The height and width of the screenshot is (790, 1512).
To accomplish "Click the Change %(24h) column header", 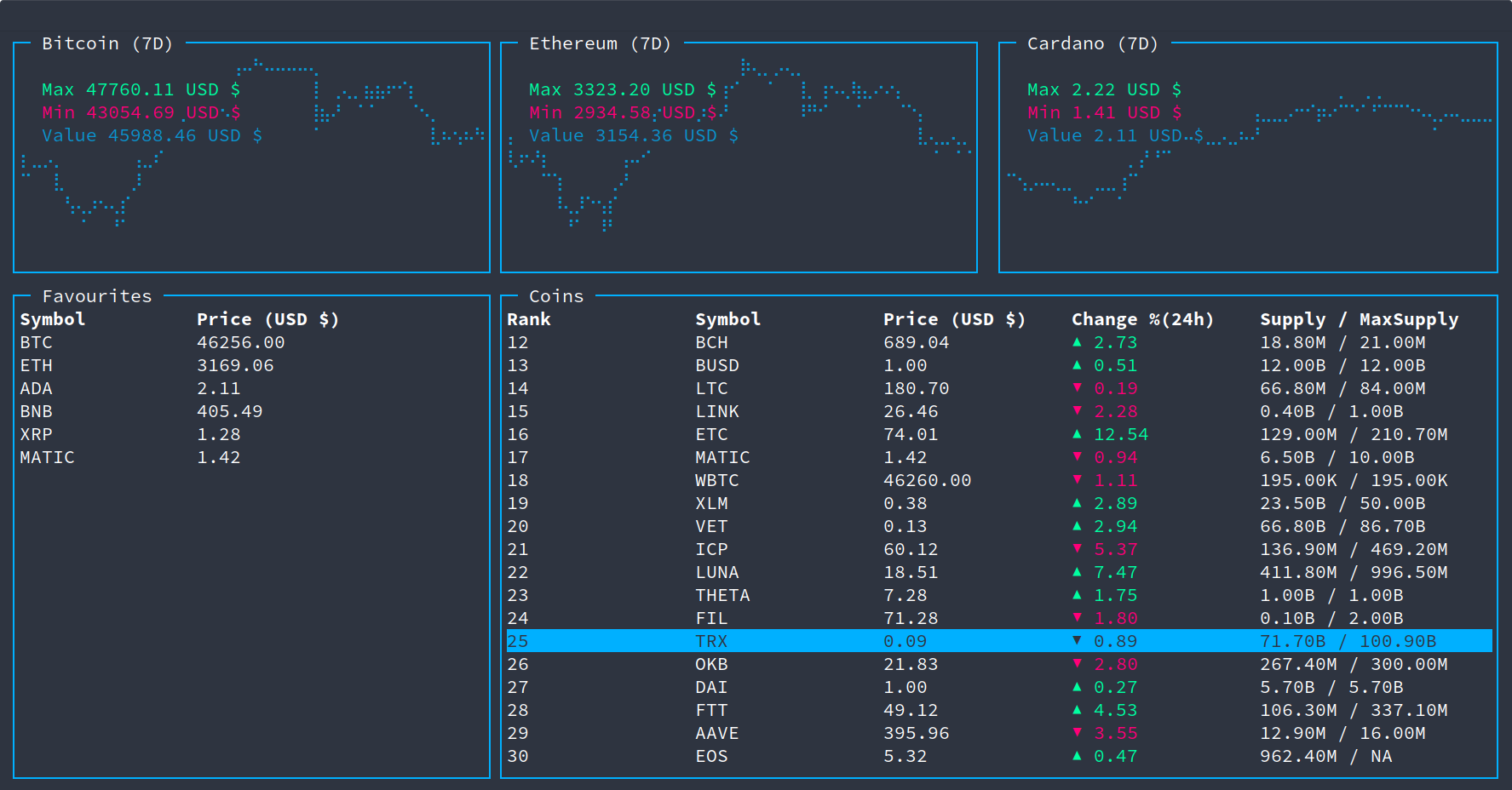I will [x=1142, y=319].
